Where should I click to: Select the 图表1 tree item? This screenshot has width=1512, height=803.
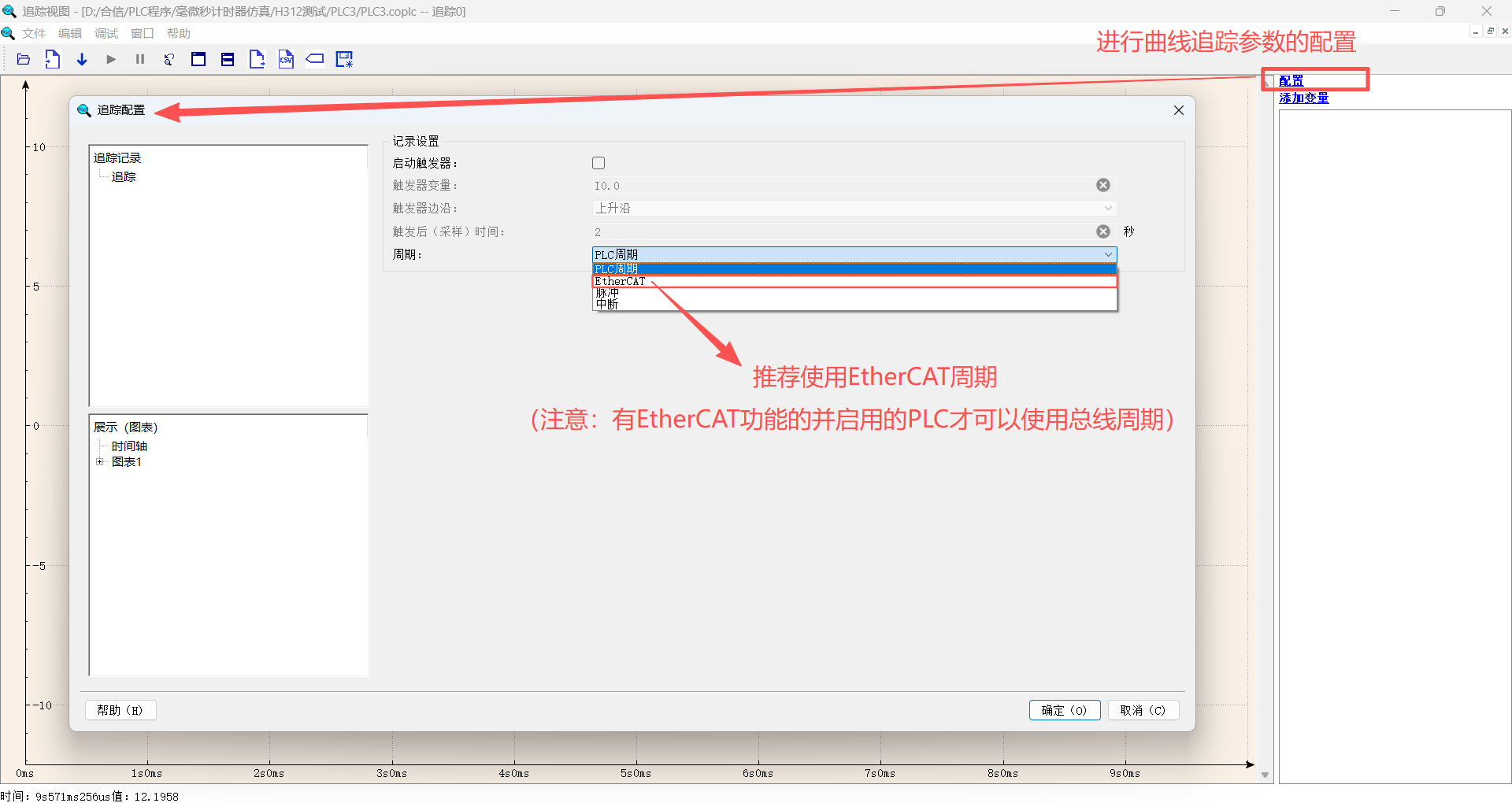(x=127, y=462)
